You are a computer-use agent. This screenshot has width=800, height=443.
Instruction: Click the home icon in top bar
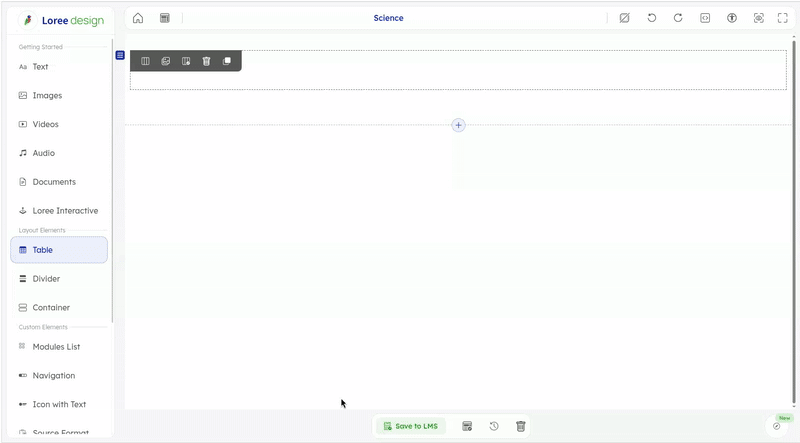(138, 18)
